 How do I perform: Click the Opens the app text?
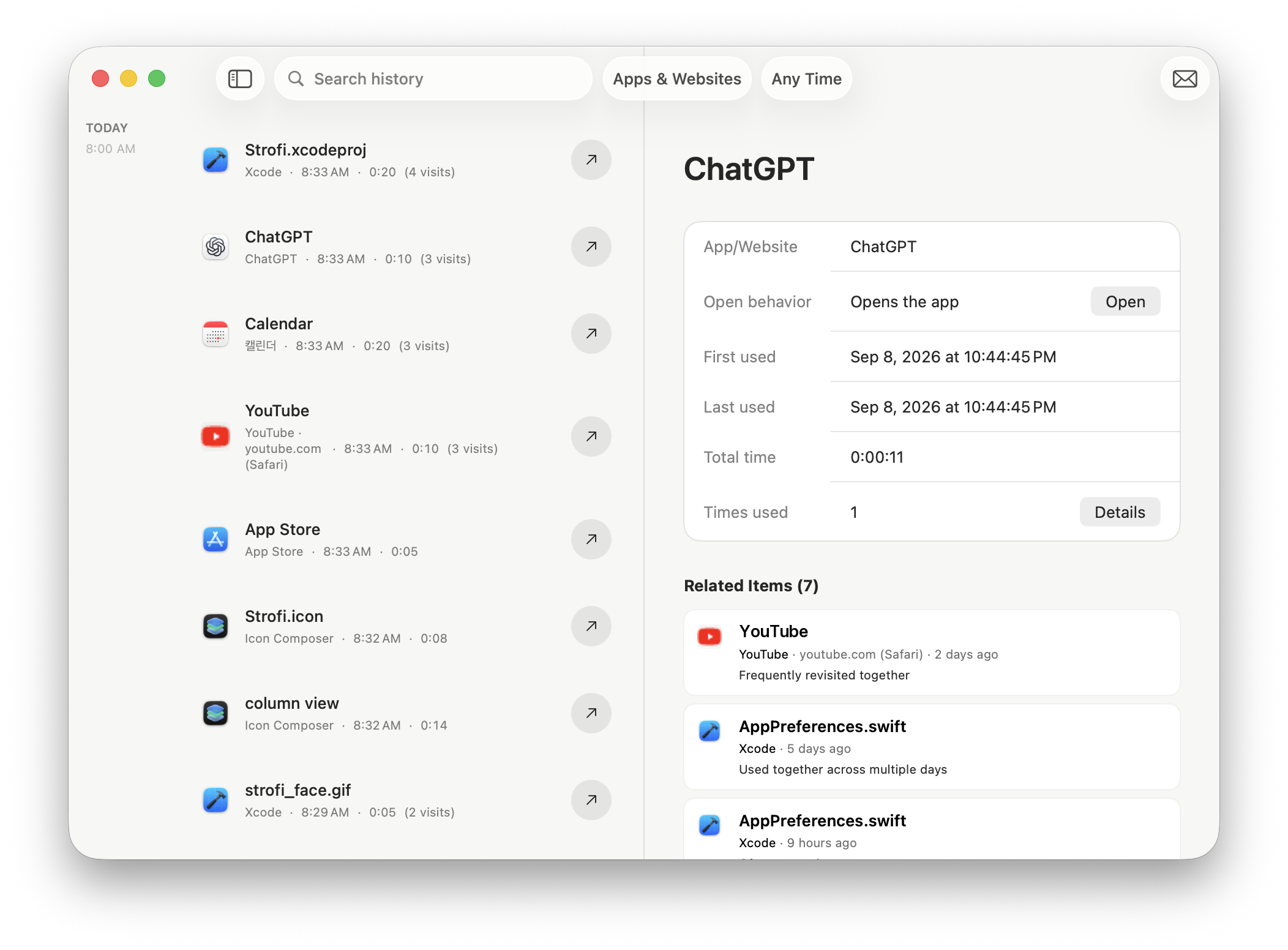[904, 302]
